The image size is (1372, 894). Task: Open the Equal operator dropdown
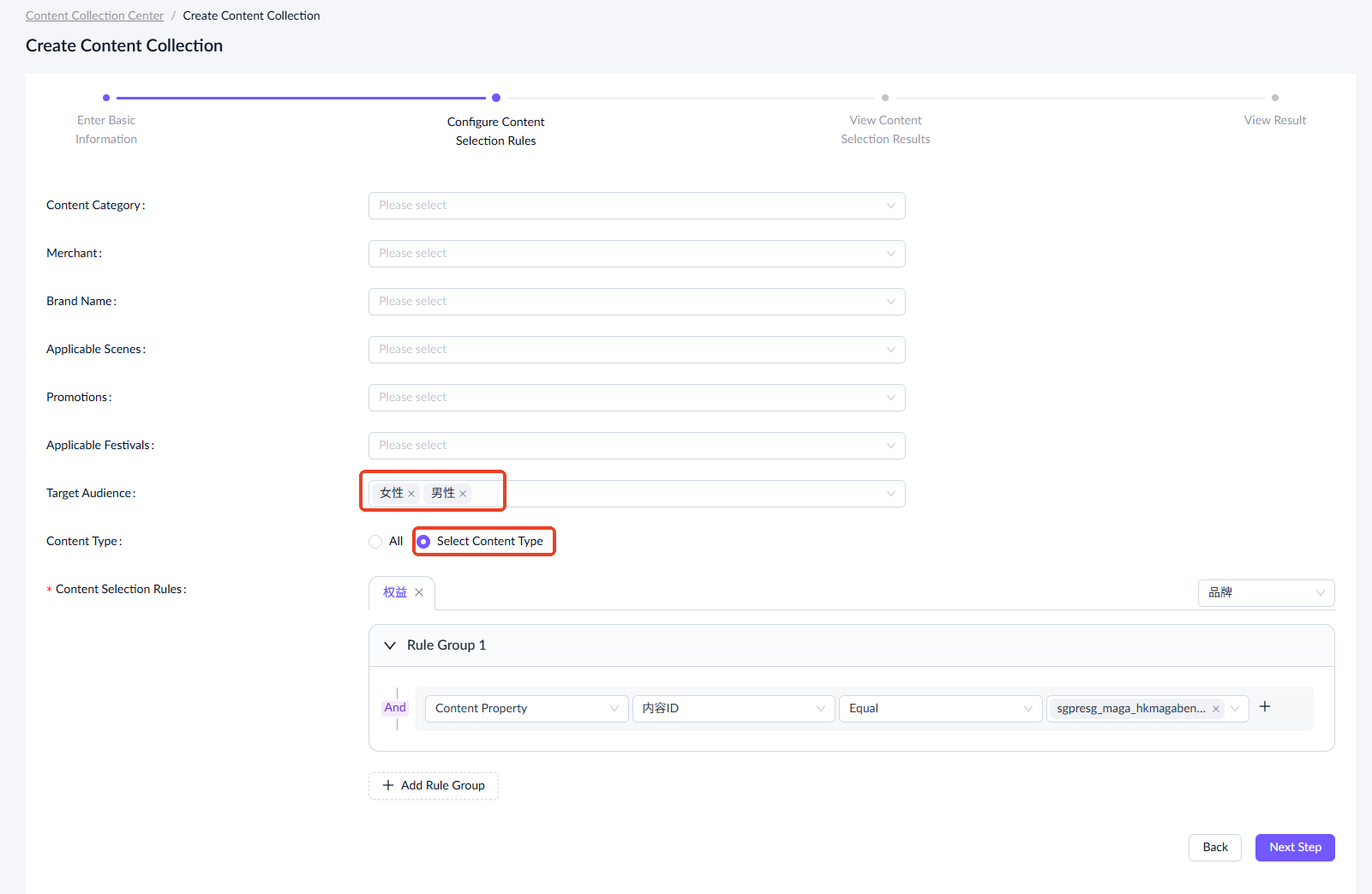coord(939,709)
